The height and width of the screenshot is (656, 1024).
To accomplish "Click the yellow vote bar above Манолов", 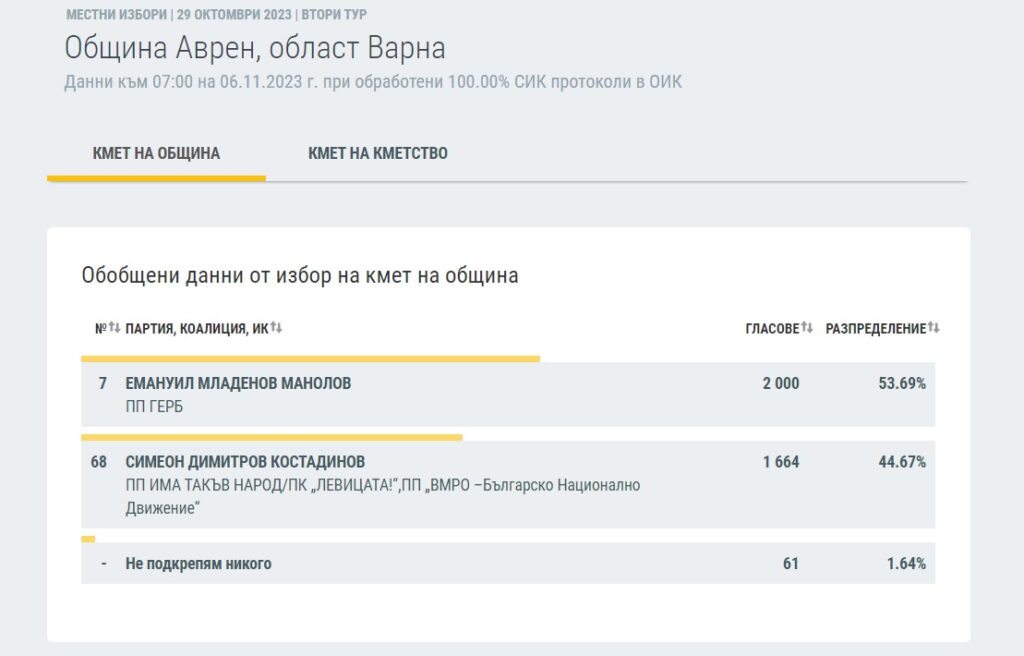I will point(310,359).
